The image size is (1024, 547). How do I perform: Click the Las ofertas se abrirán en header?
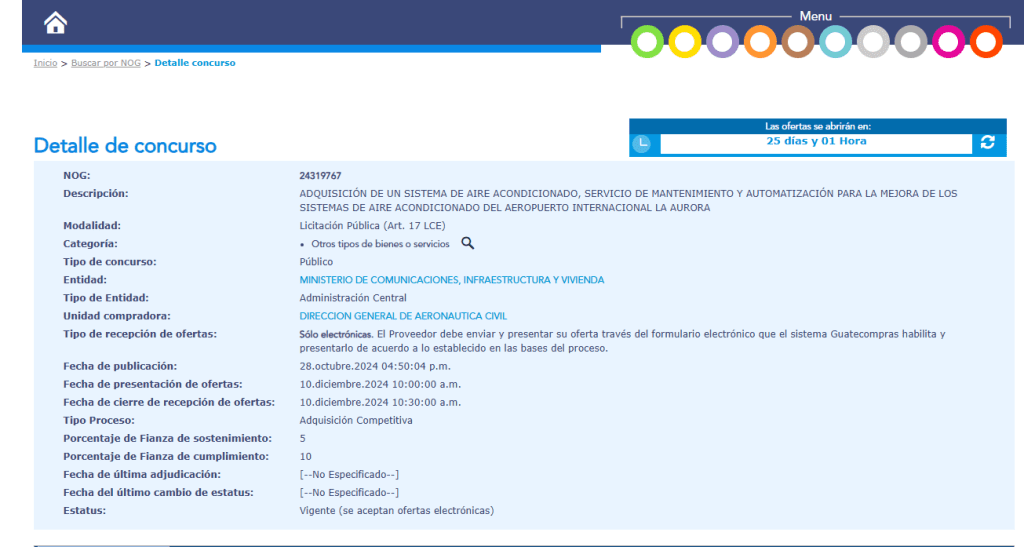click(x=818, y=127)
